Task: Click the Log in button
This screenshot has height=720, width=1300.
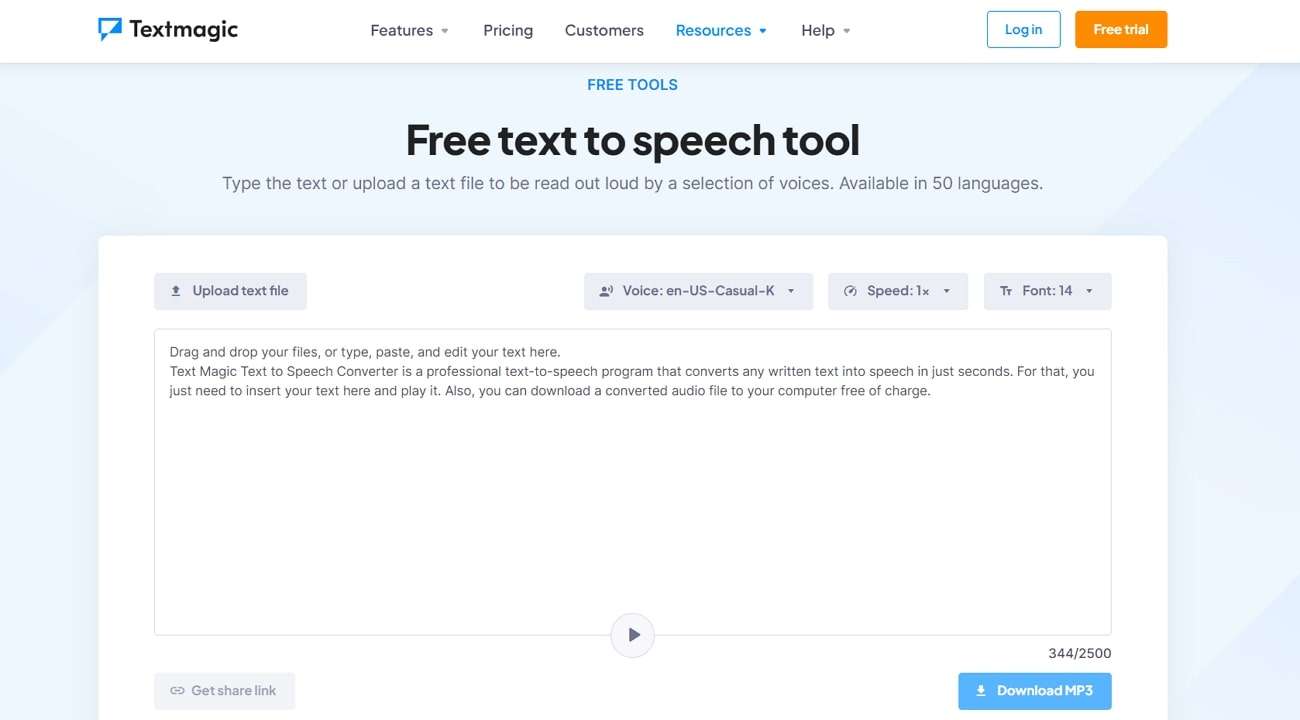Action: coord(1023,29)
